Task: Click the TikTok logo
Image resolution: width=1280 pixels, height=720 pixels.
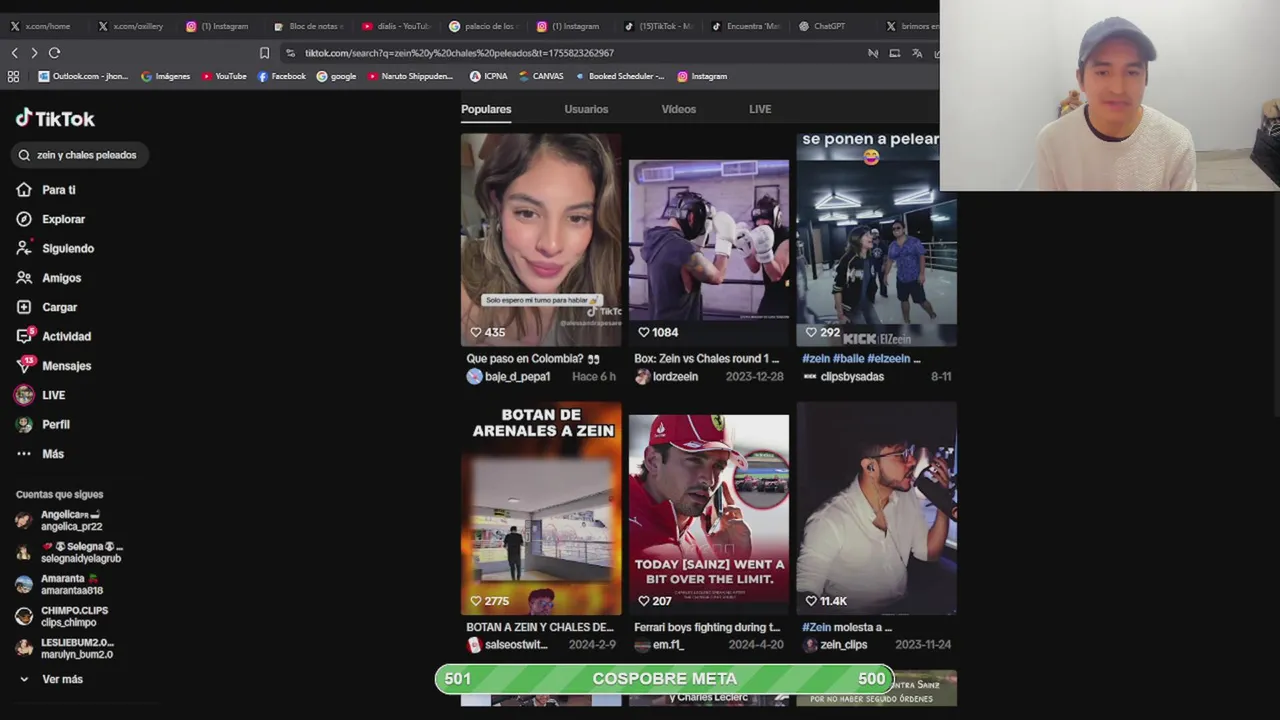Action: pyautogui.click(x=55, y=118)
